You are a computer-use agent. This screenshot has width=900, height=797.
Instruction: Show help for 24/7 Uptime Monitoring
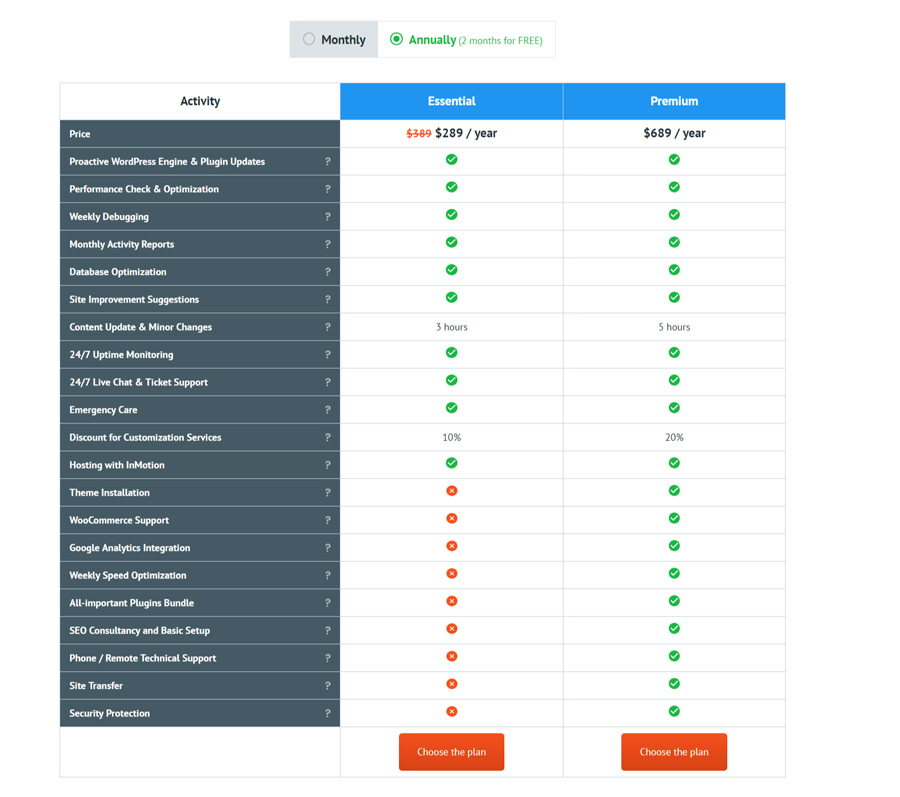point(327,355)
